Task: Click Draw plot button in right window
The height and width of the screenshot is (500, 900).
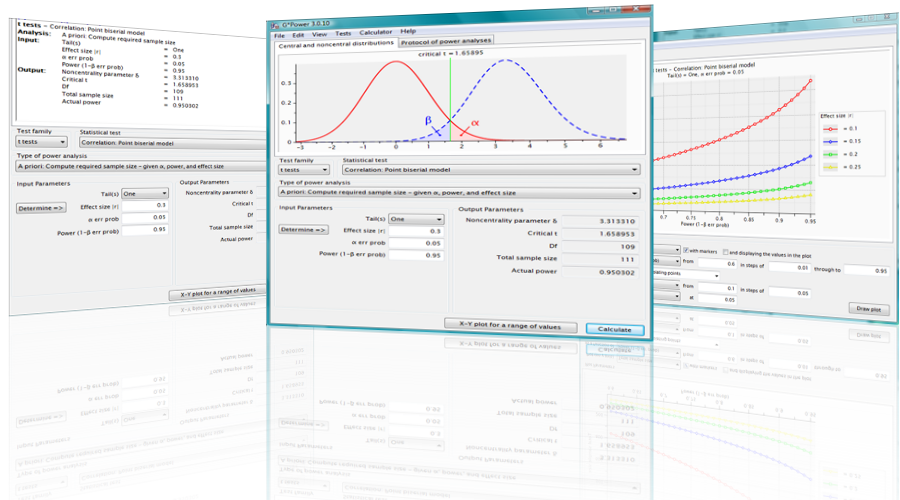Action: coord(868,309)
